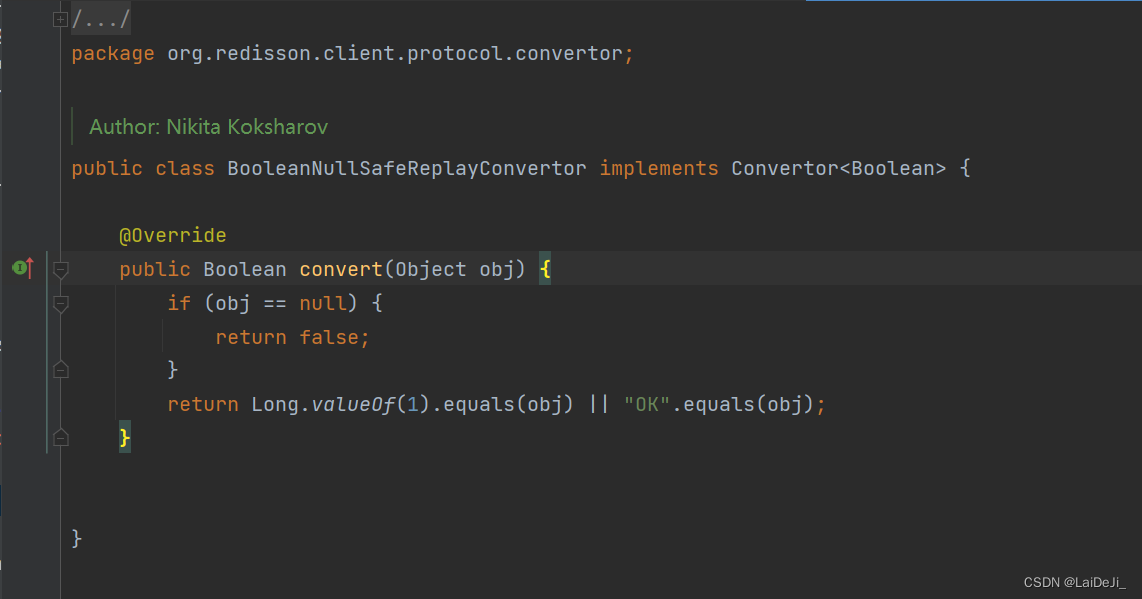Click the fold end marker below return false

coord(60,370)
